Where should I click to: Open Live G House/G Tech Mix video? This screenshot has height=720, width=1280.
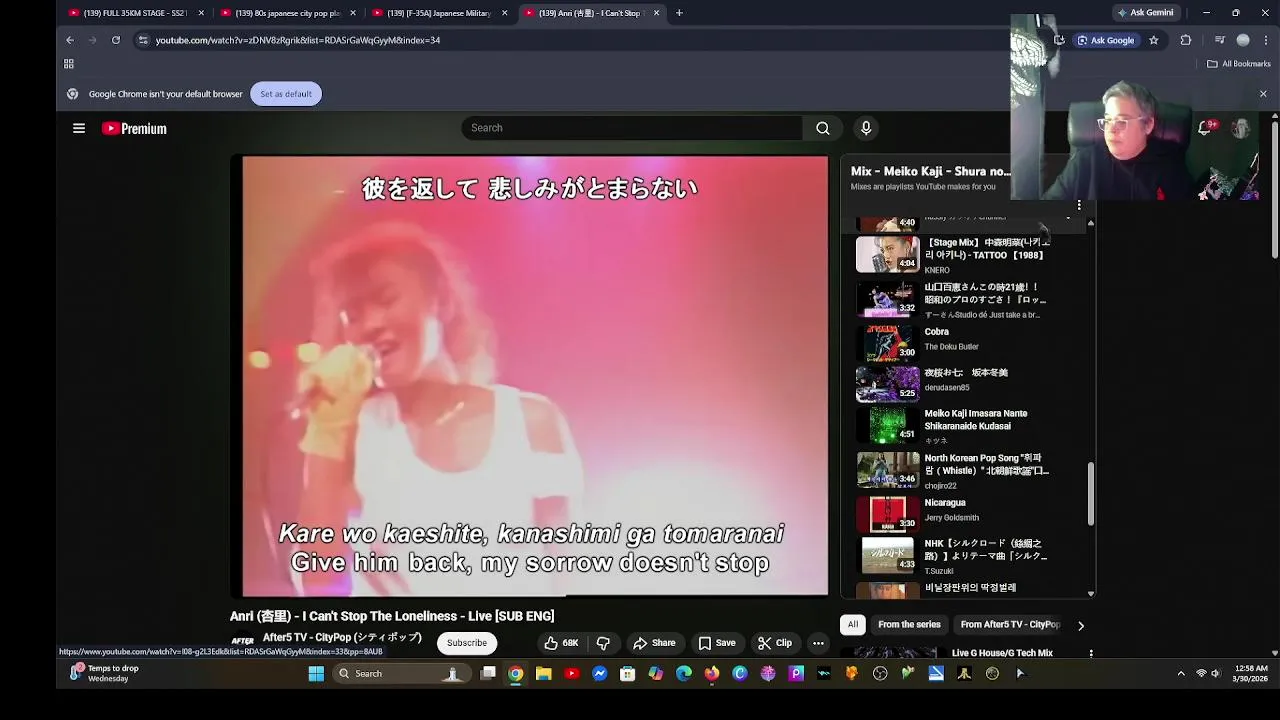[x=1002, y=653]
